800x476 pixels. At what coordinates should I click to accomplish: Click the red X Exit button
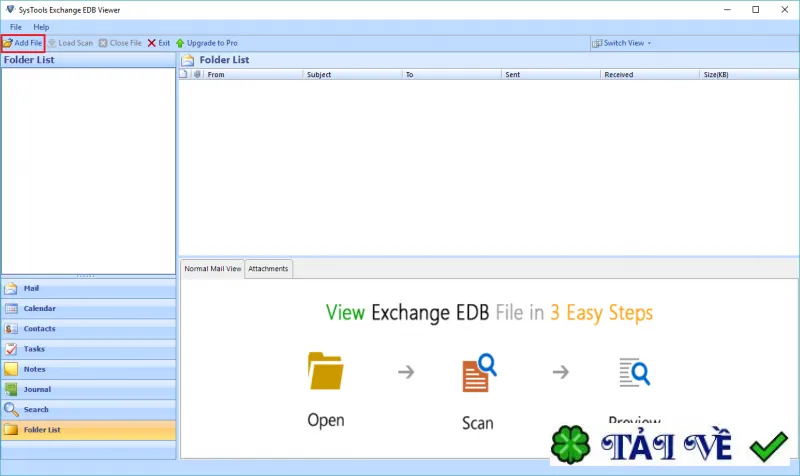click(x=159, y=43)
